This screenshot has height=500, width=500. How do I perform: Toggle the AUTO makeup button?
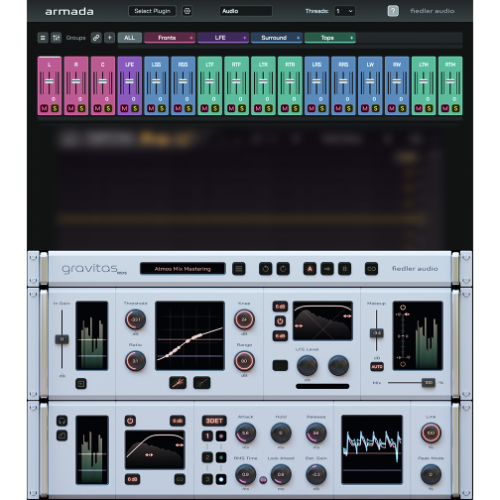(x=377, y=367)
